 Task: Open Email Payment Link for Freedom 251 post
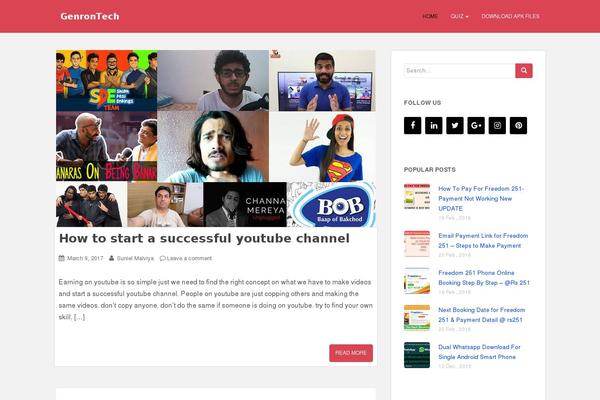point(483,241)
